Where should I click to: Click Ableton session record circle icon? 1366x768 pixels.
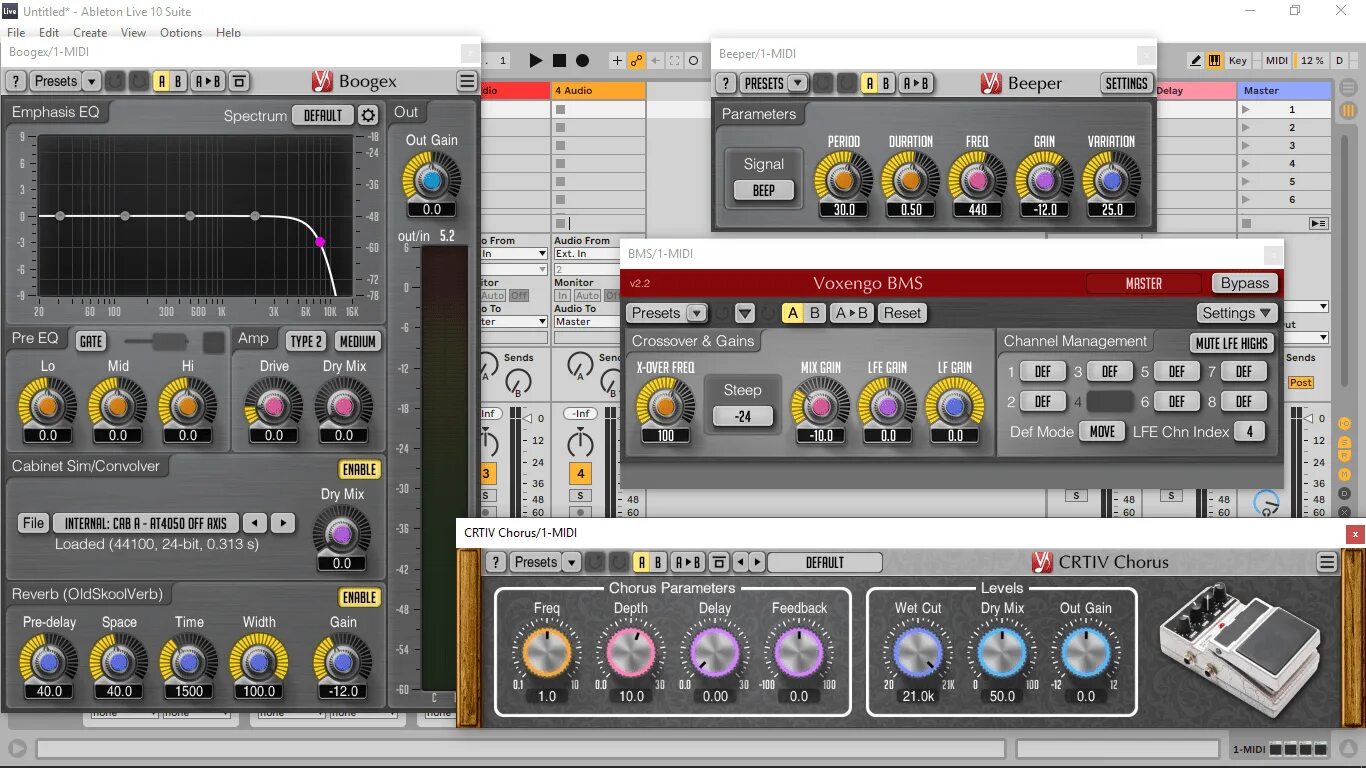click(694, 61)
